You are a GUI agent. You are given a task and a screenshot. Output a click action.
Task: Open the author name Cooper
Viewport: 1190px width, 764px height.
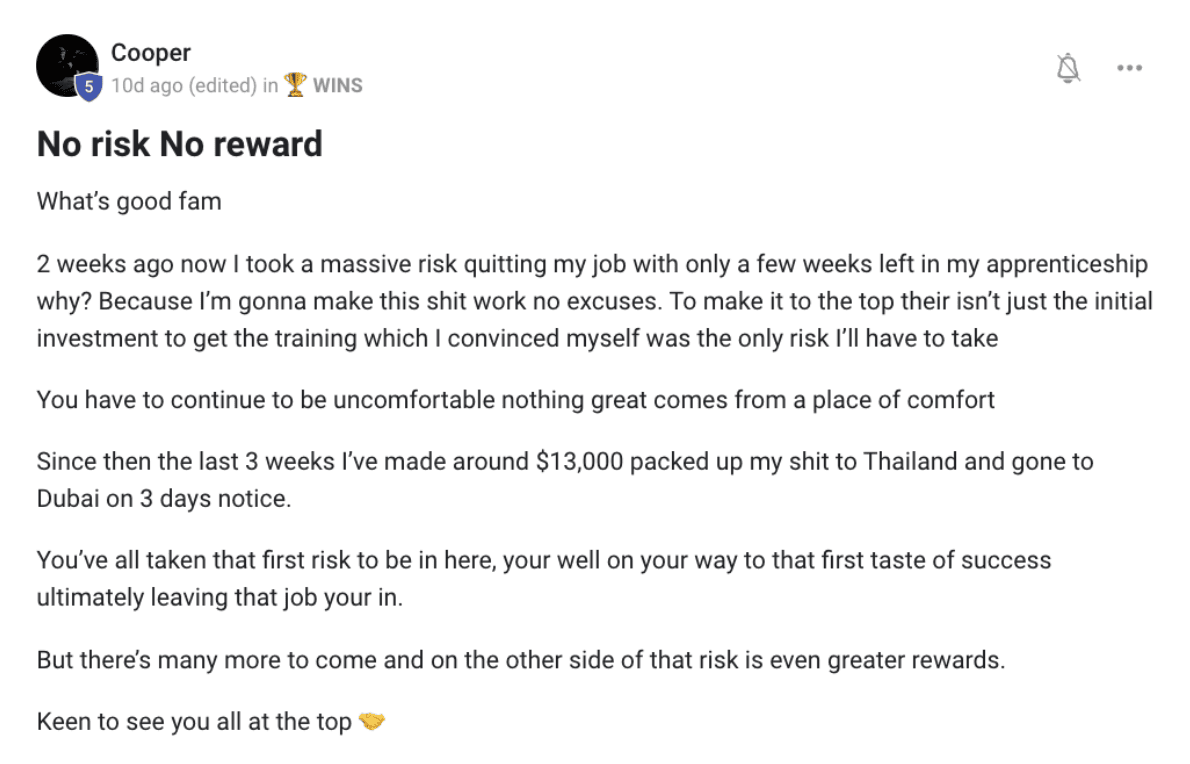150,52
